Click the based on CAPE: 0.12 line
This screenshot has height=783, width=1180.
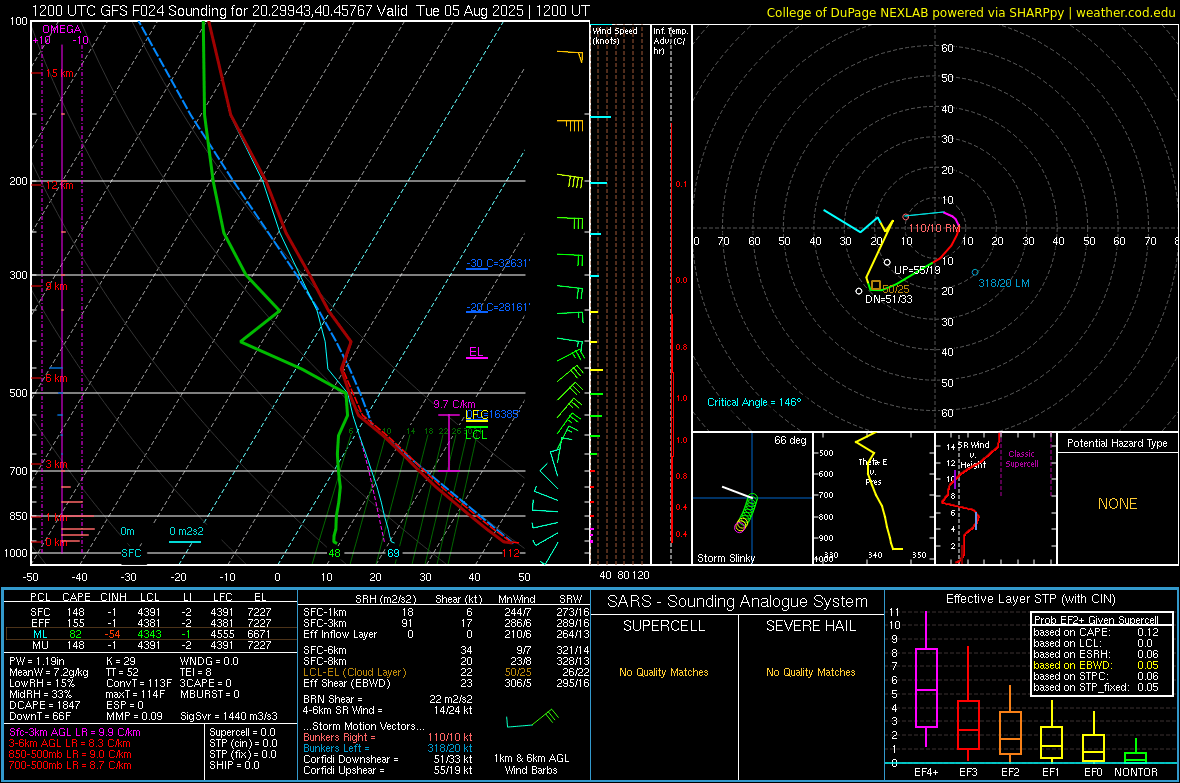click(1096, 632)
